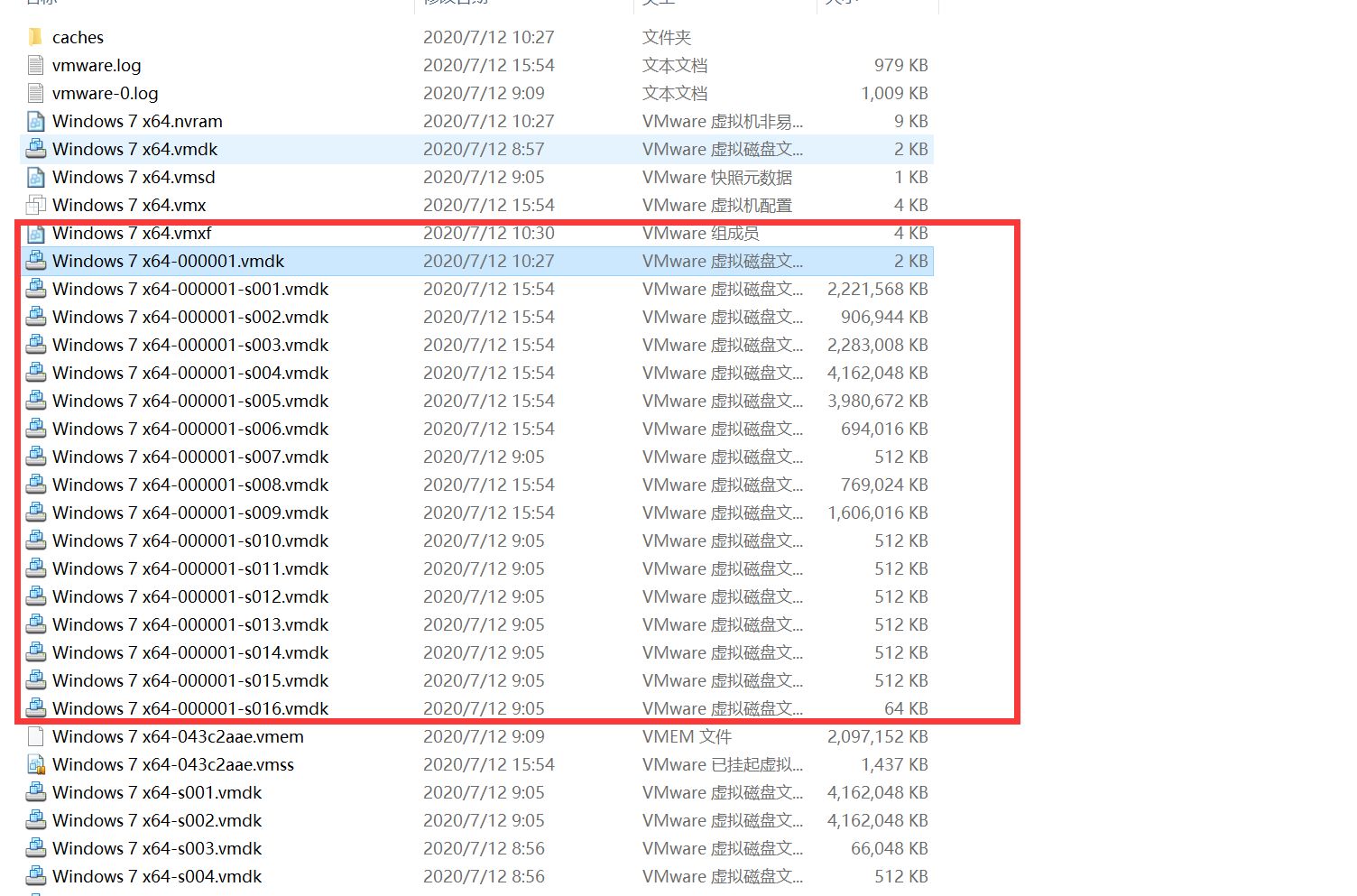Image resolution: width=1357 pixels, height=896 pixels.
Task: Click the x64-000001-s005.vmdk disk icon
Action: [35, 401]
